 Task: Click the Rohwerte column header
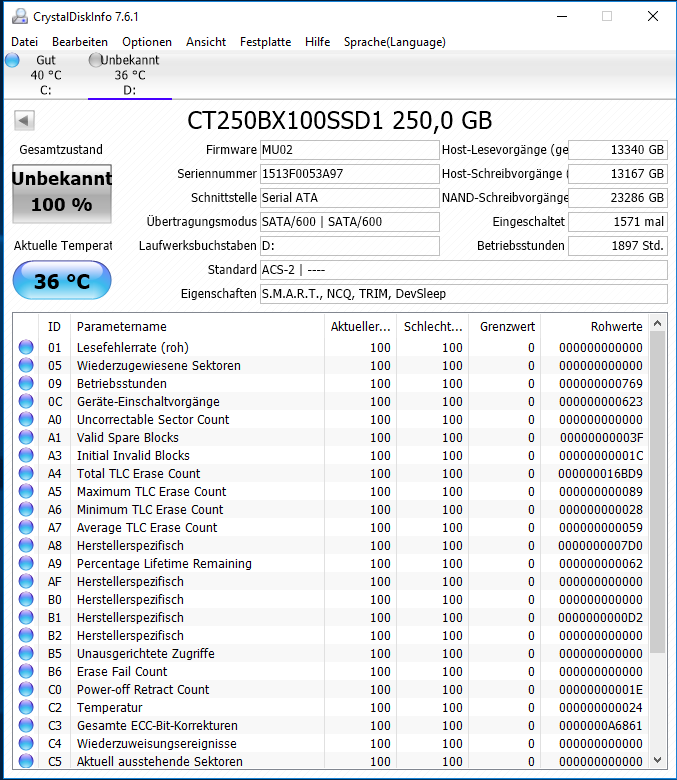tap(594, 326)
